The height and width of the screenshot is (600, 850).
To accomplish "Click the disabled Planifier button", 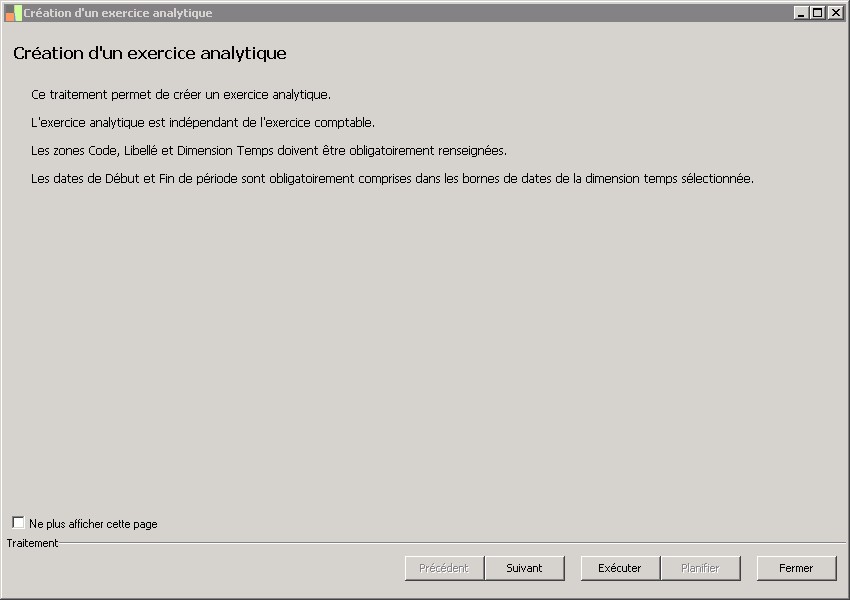I will 700,568.
